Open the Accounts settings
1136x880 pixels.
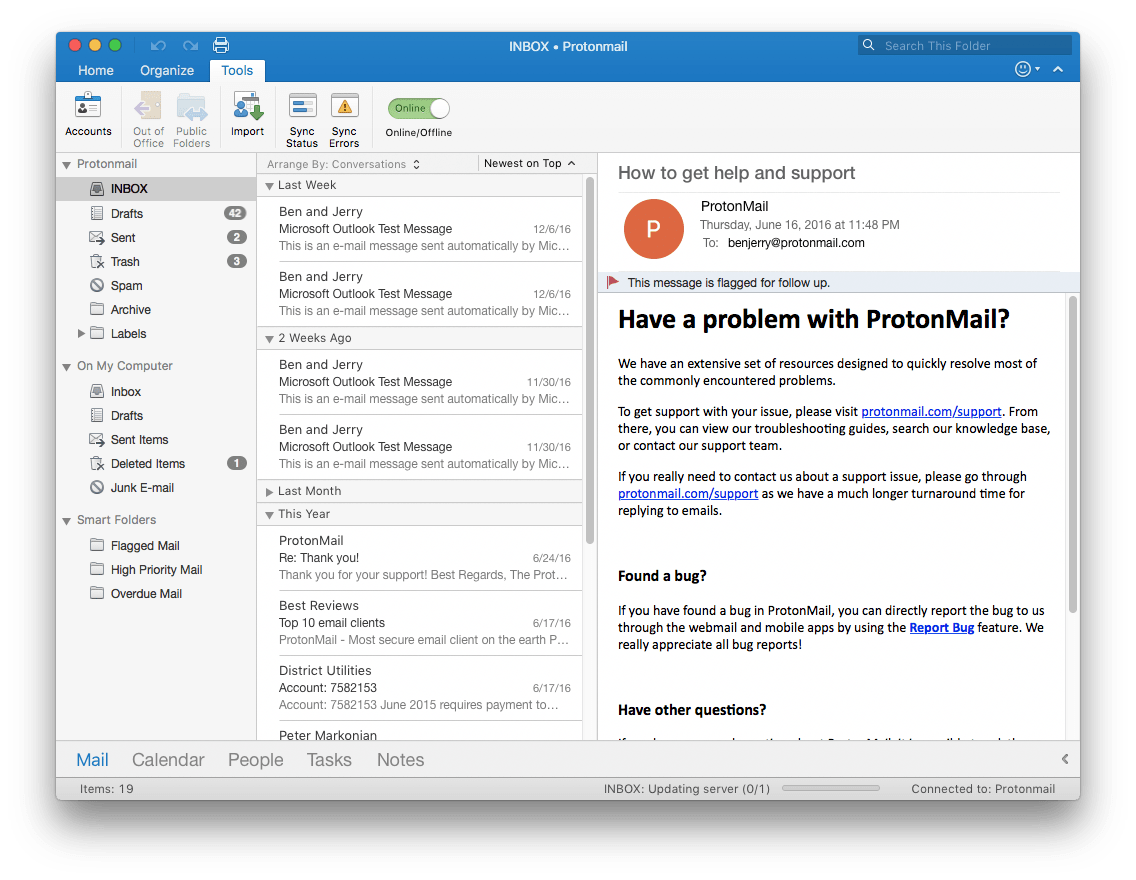(88, 115)
